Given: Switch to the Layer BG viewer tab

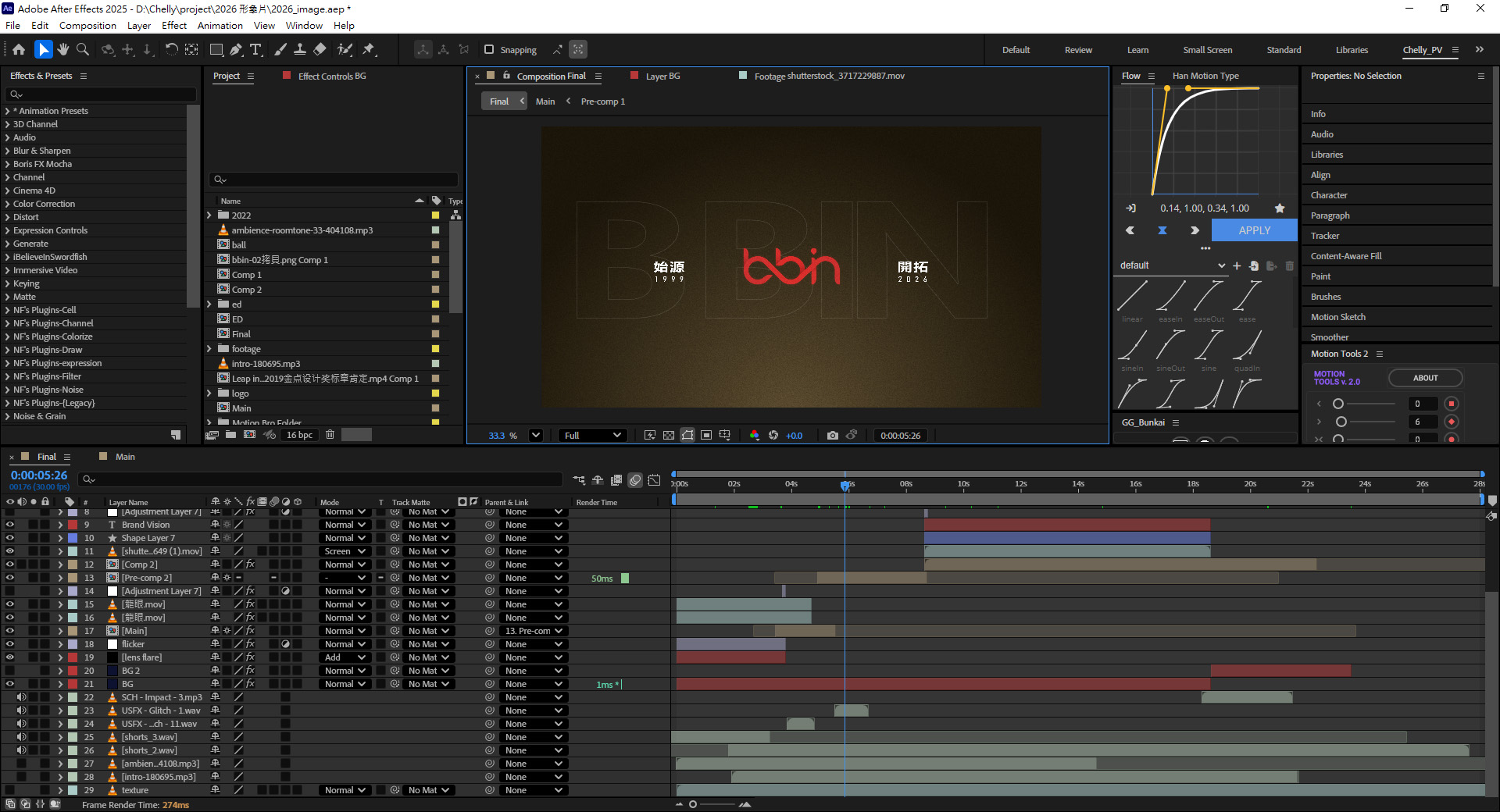Looking at the screenshot, I should [660, 76].
